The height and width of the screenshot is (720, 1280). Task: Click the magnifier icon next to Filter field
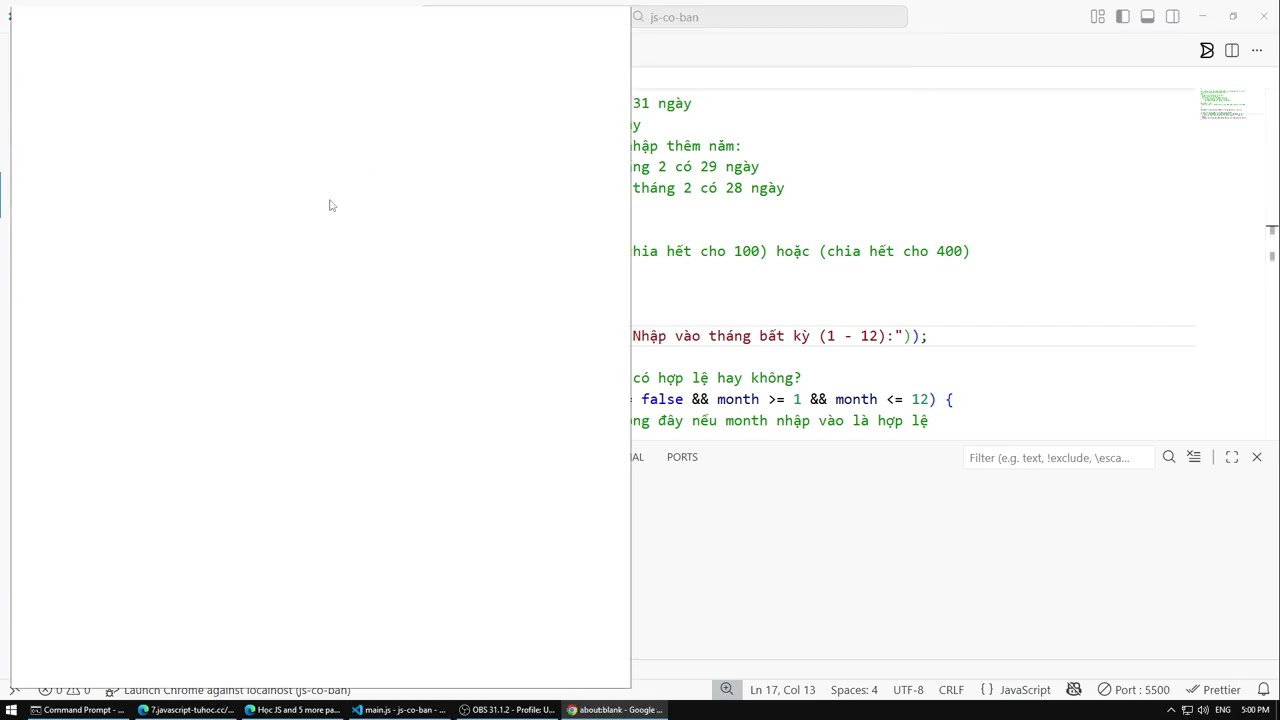[x=1169, y=457]
